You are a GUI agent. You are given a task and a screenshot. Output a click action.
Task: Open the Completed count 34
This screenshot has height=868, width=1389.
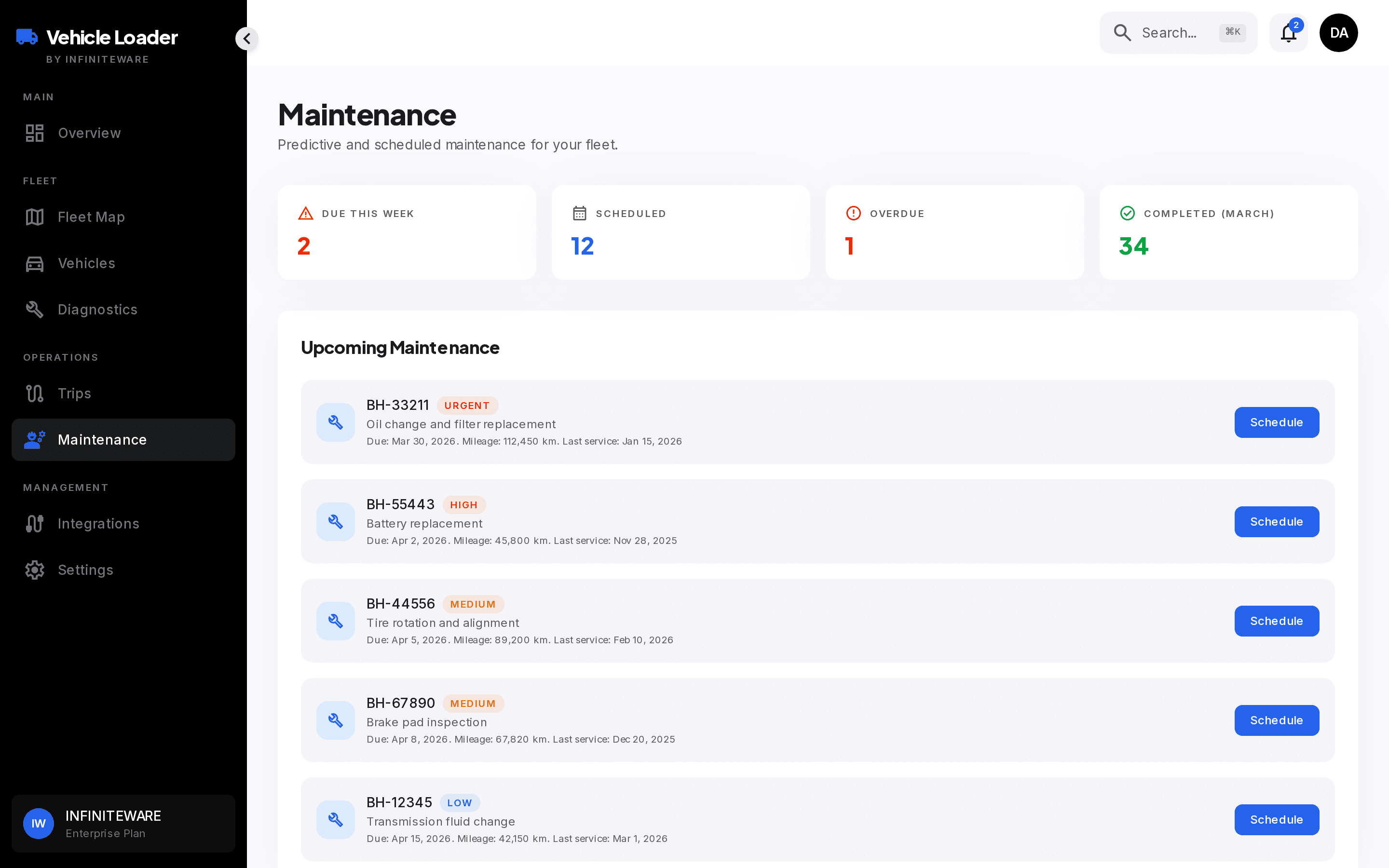(x=1133, y=246)
